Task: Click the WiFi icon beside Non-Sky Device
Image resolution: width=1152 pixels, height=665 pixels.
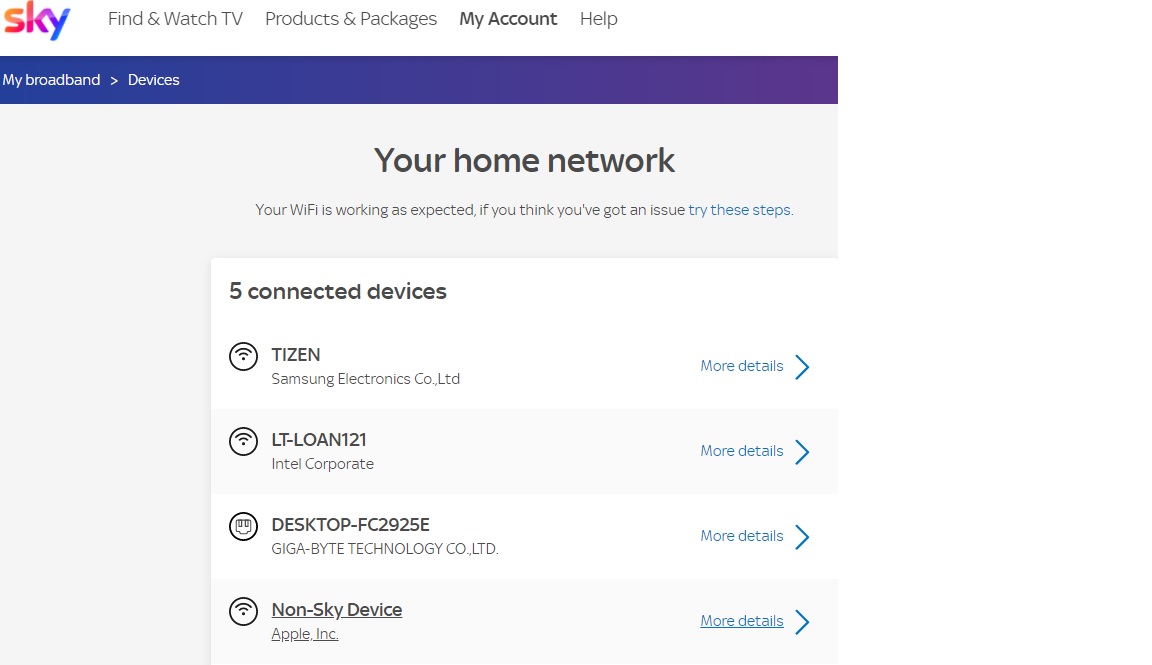Action: 243,611
